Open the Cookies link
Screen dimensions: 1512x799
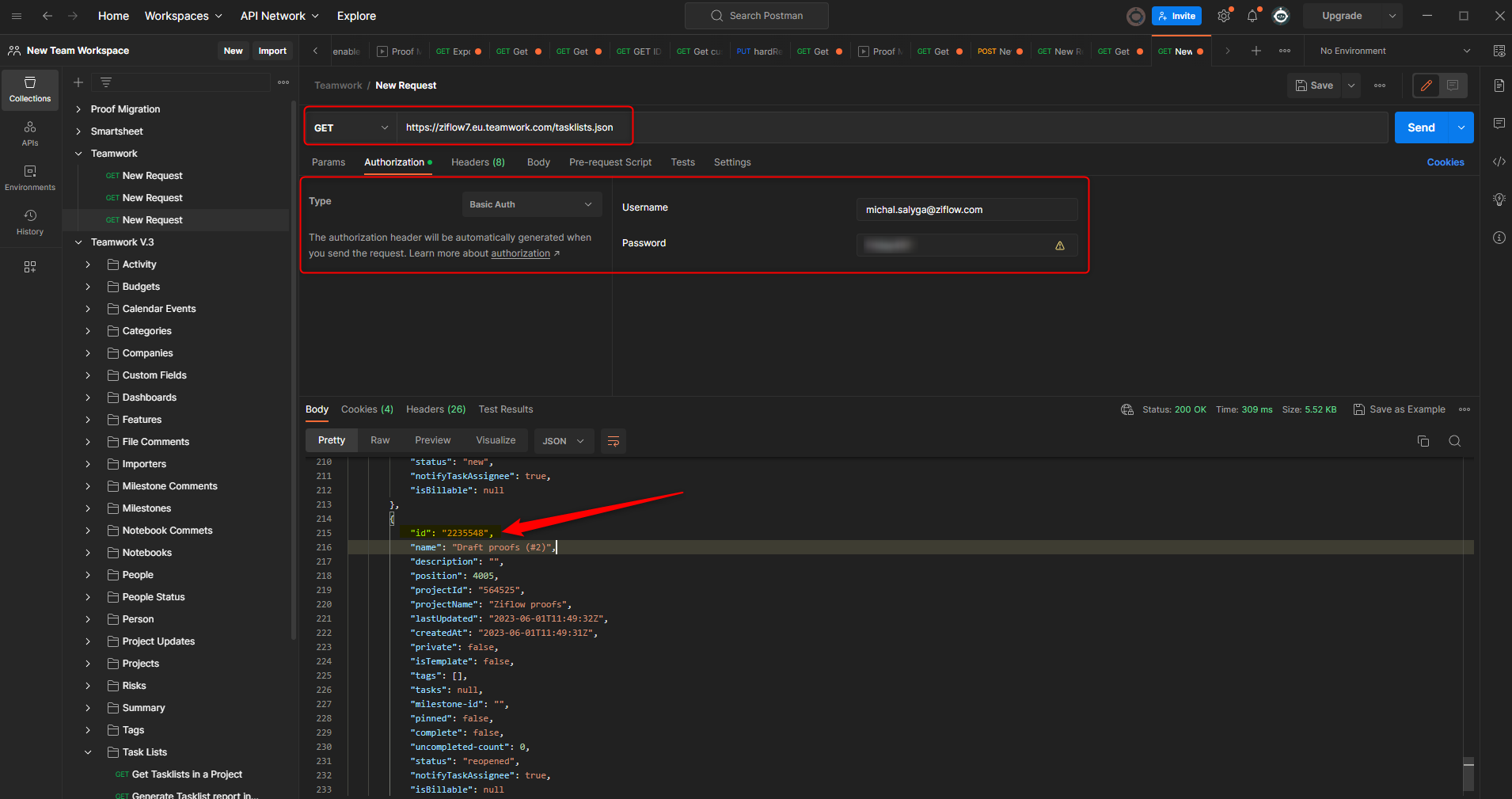1445,162
